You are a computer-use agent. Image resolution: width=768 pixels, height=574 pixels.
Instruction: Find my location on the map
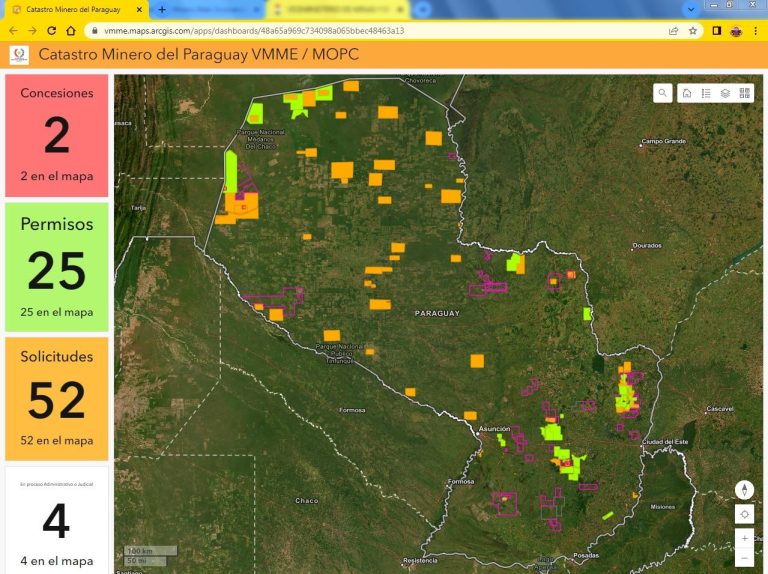tap(744, 514)
